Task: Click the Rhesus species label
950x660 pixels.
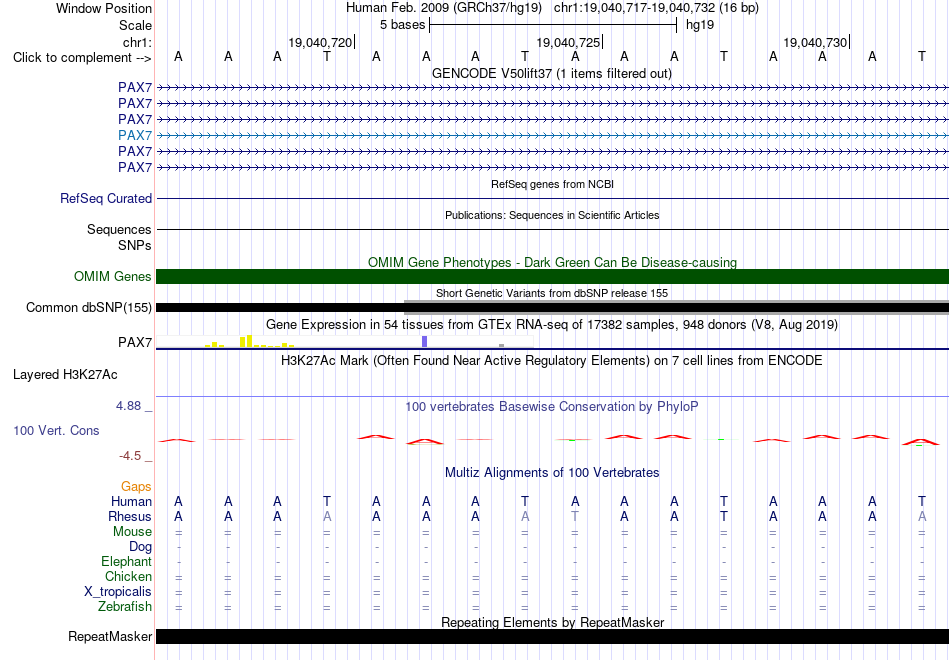Action: click(130, 516)
